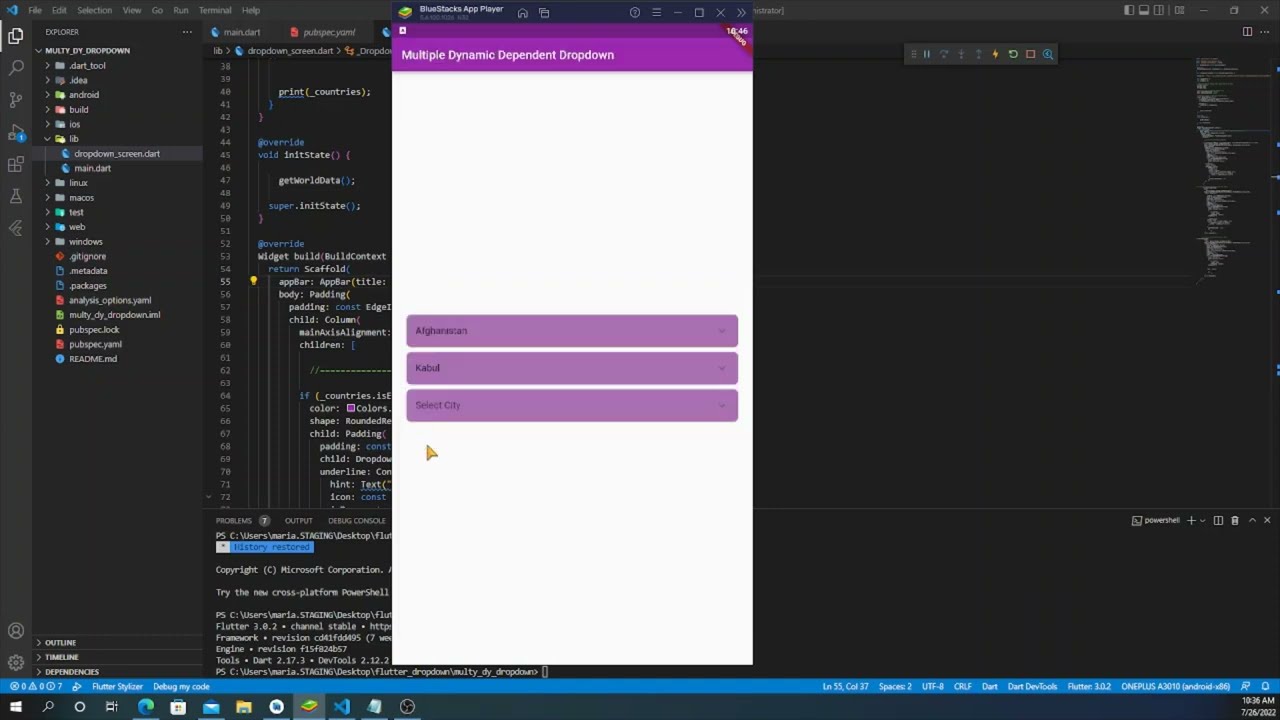
Task: Split the editor to the right
Action: tap(1247, 31)
